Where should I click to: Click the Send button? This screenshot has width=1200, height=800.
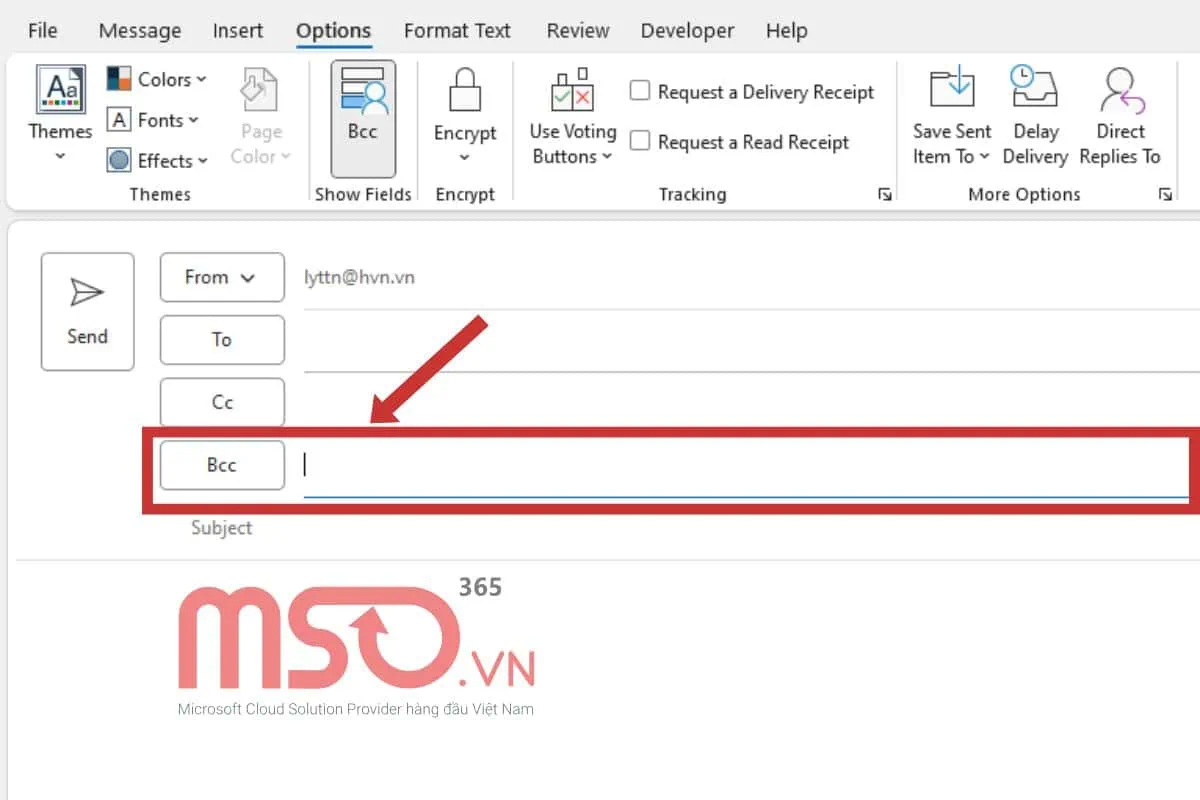click(87, 311)
